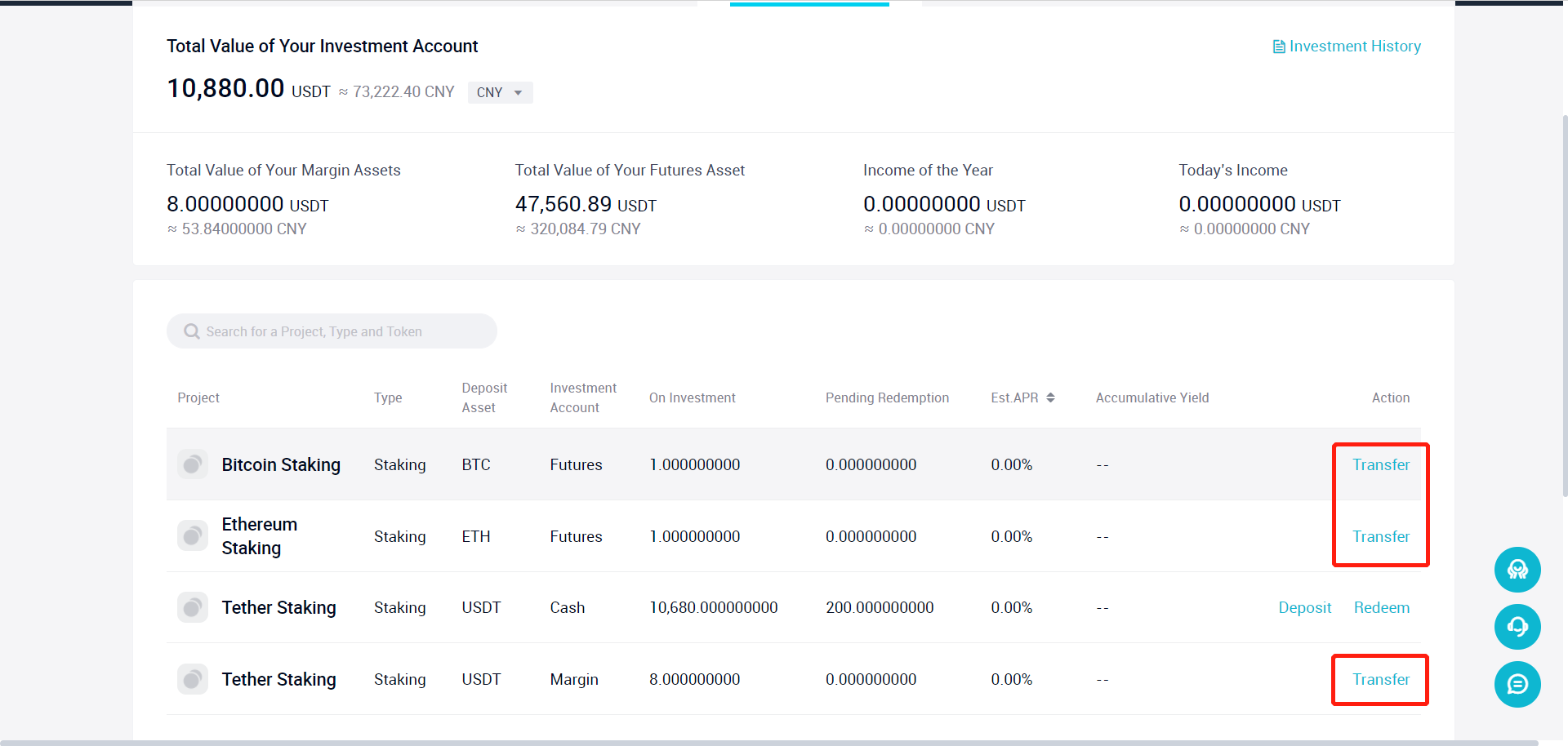Click the Margin Tether Staking coin icon
The image size is (1568, 746).
[192, 679]
